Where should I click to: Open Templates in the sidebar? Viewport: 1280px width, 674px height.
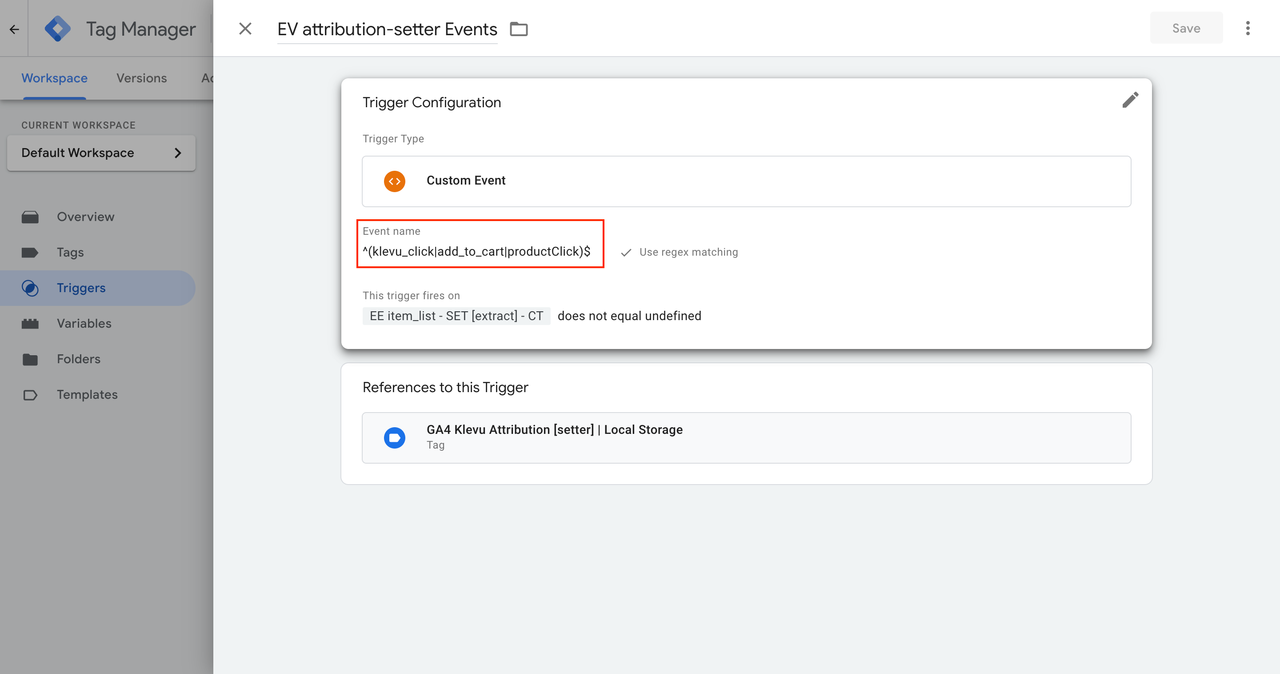point(87,395)
